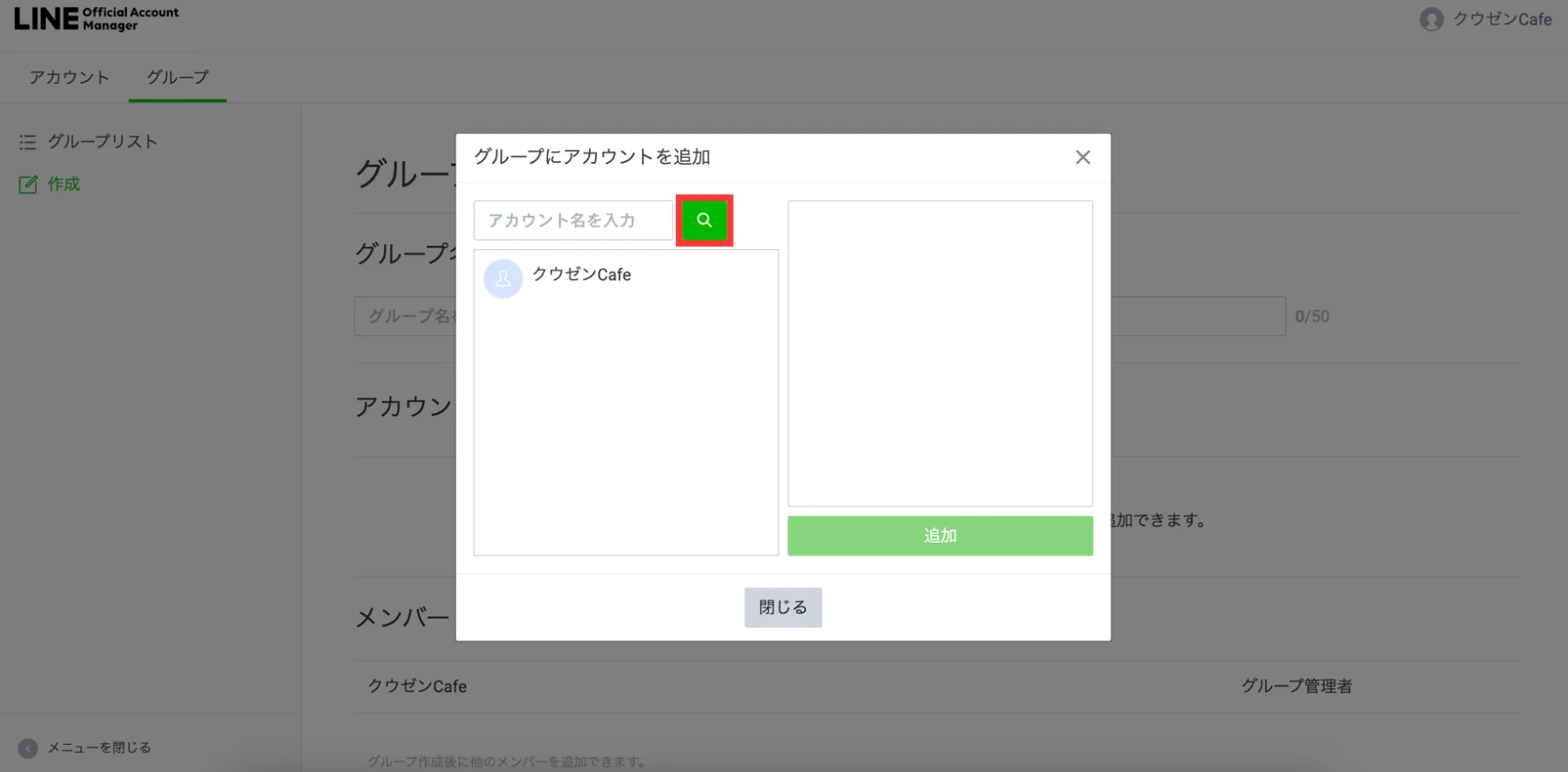This screenshot has width=1568, height=772.
Task: Open the アカウント tab
Action: pos(70,78)
